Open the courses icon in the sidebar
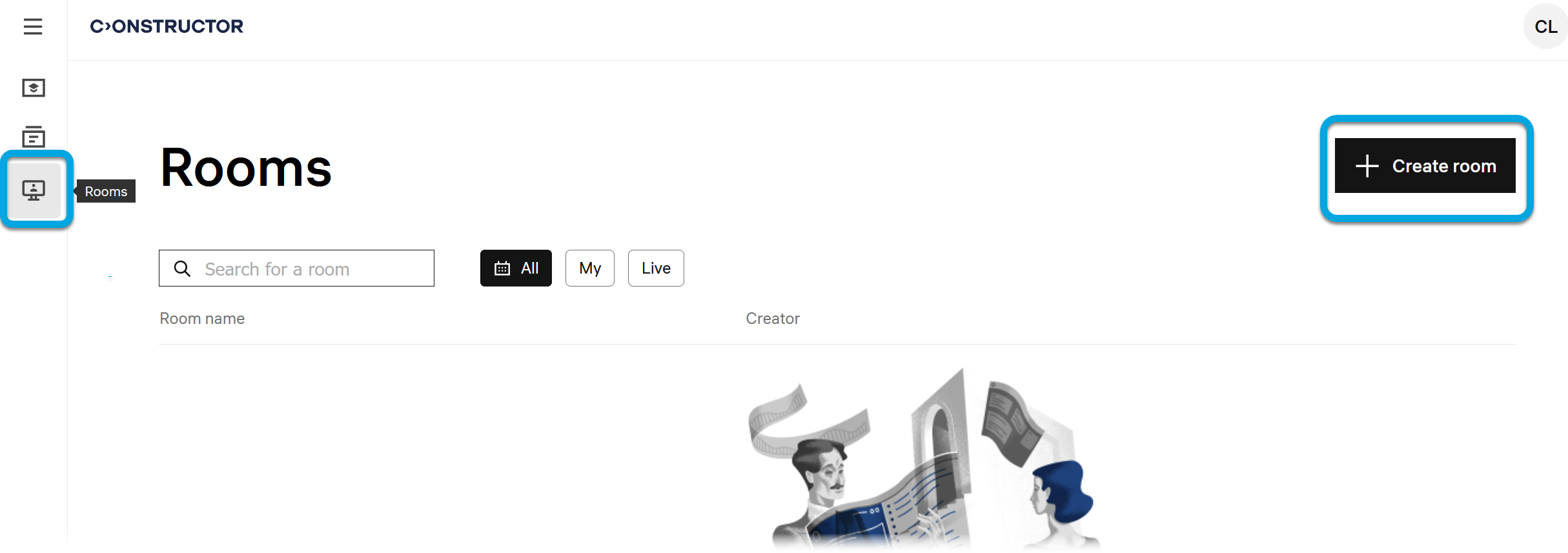The image size is (1568, 553). [x=34, y=88]
